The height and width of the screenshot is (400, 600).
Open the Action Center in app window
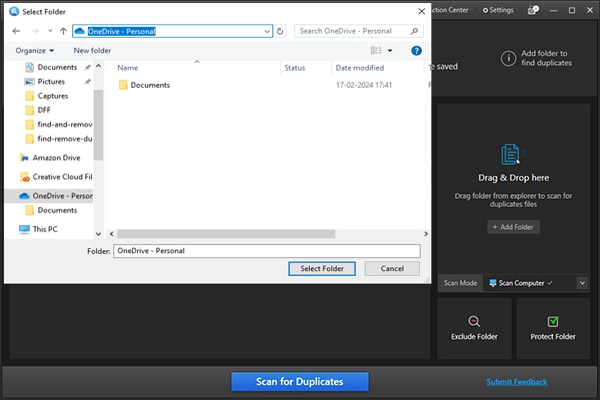450,10
